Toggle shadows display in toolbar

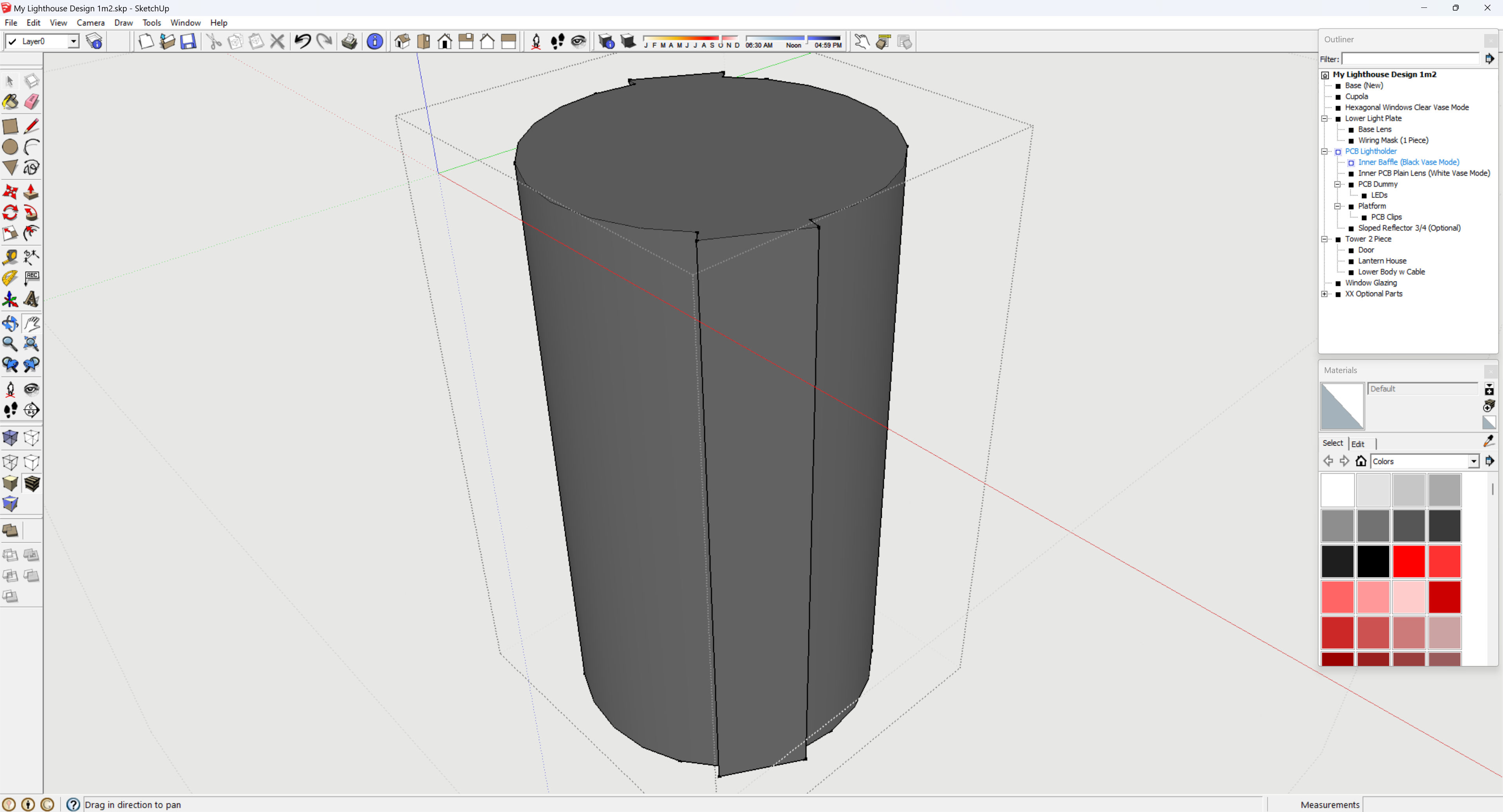point(628,42)
